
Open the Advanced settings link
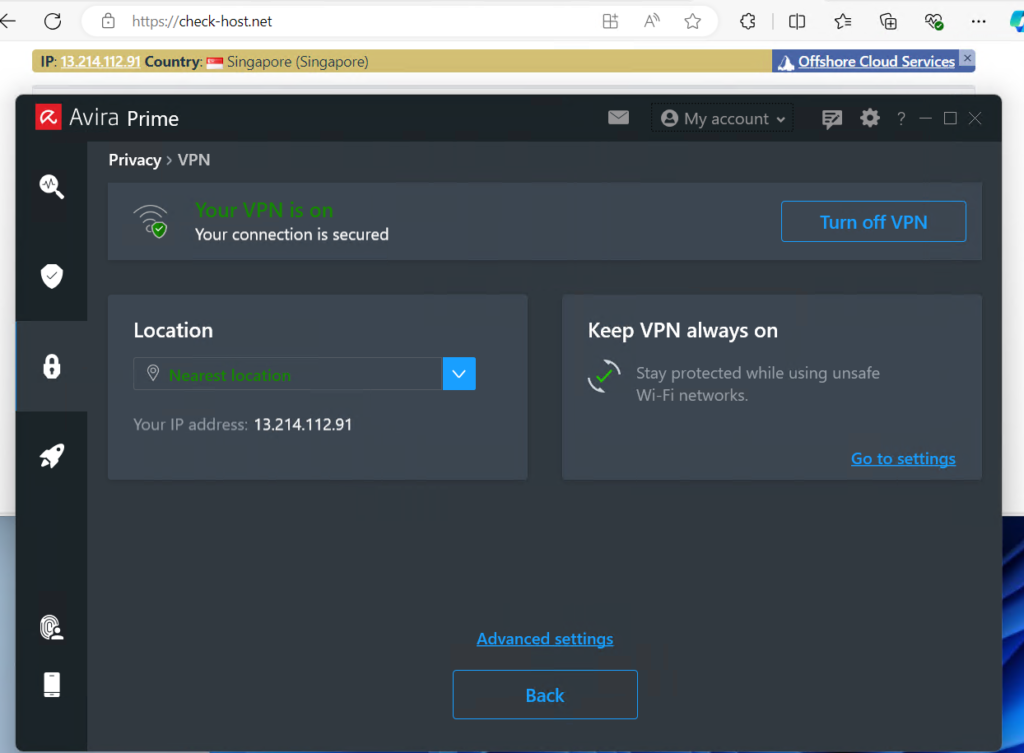(x=545, y=639)
